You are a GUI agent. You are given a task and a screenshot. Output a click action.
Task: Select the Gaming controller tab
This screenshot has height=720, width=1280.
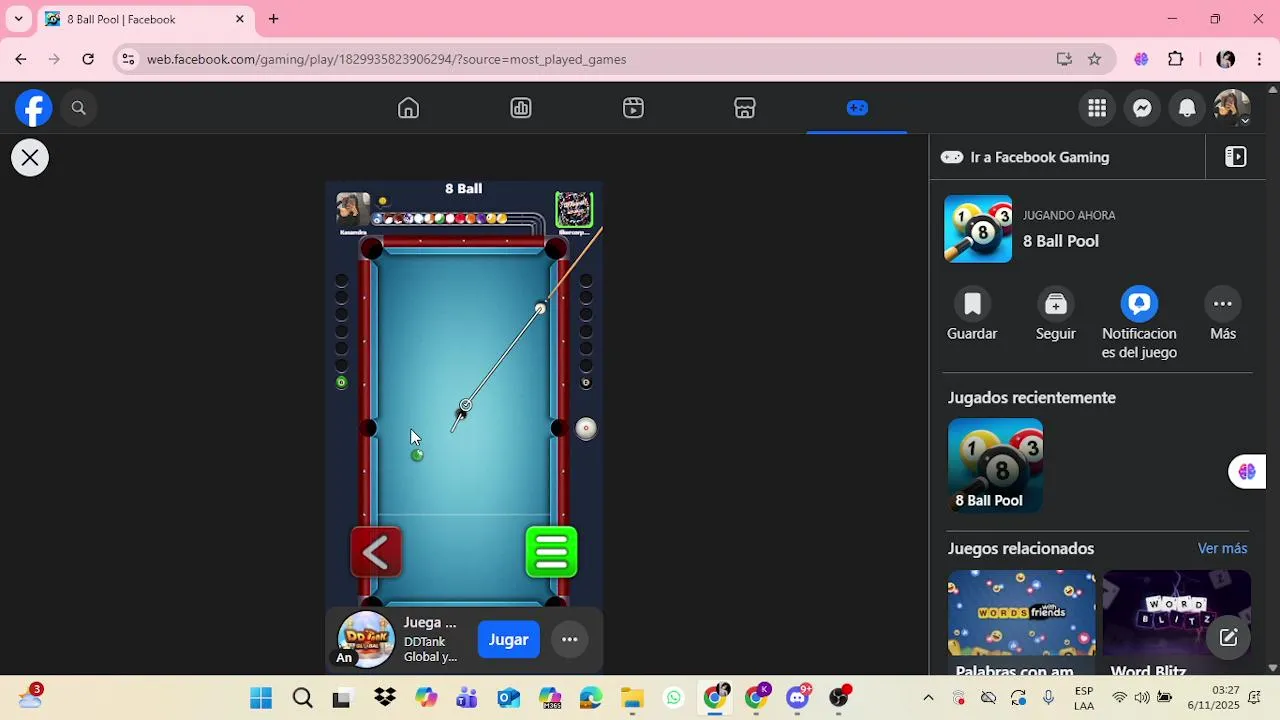click(x=857, y=108)
